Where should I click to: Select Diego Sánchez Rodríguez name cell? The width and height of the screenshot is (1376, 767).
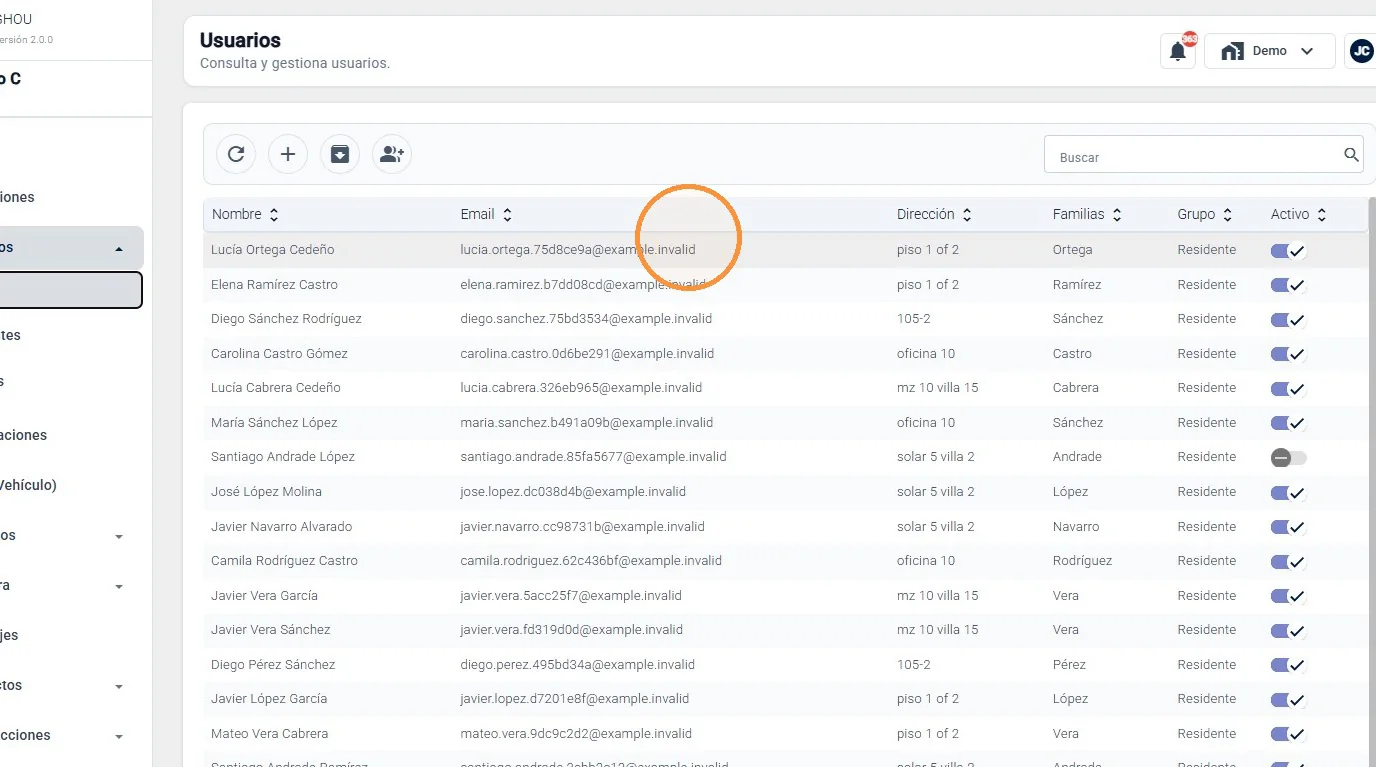[x=286, y=319]
